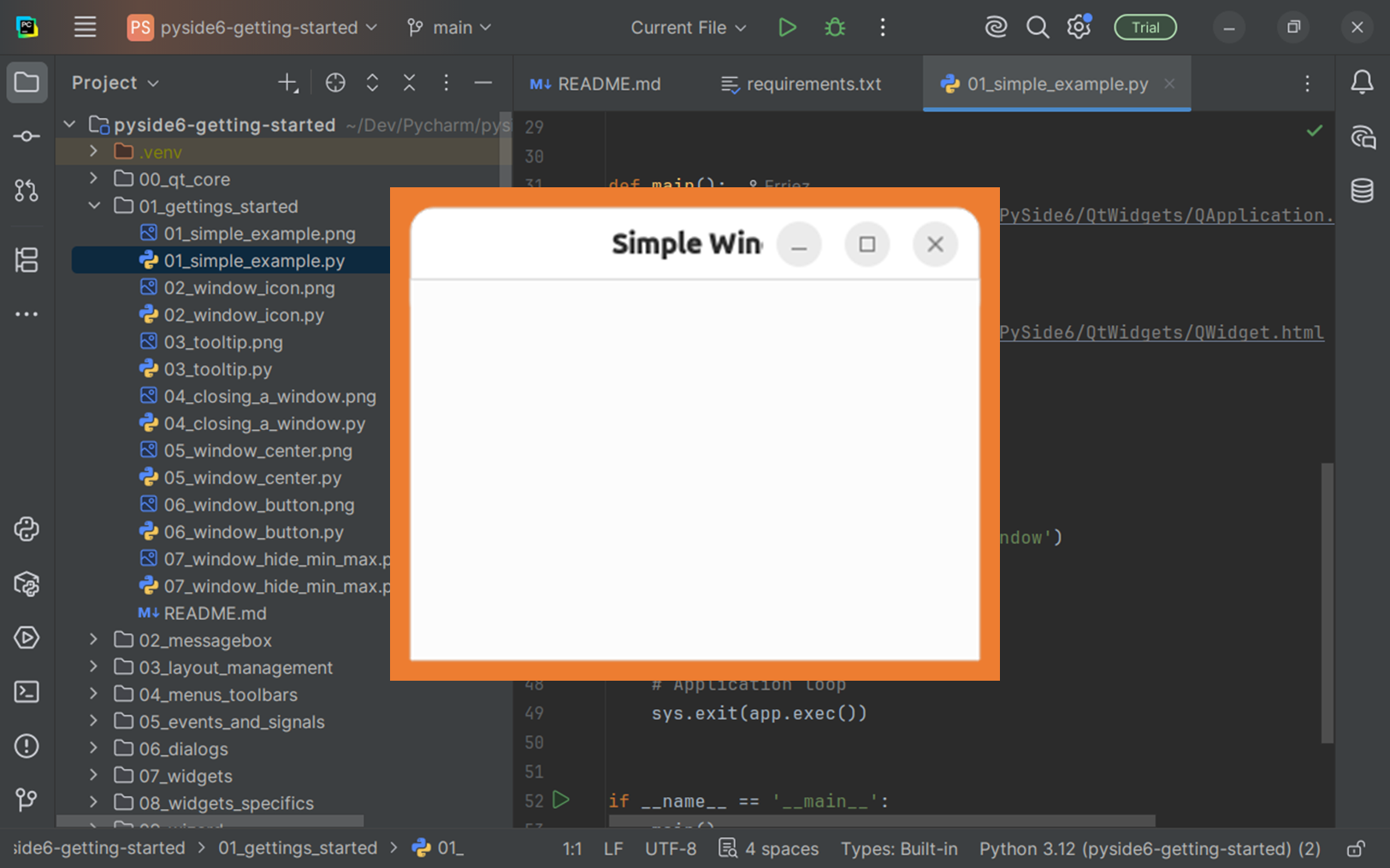Collapse the 01_gettings_started folder
The image size is (1390, 868).
coord(94,206)
